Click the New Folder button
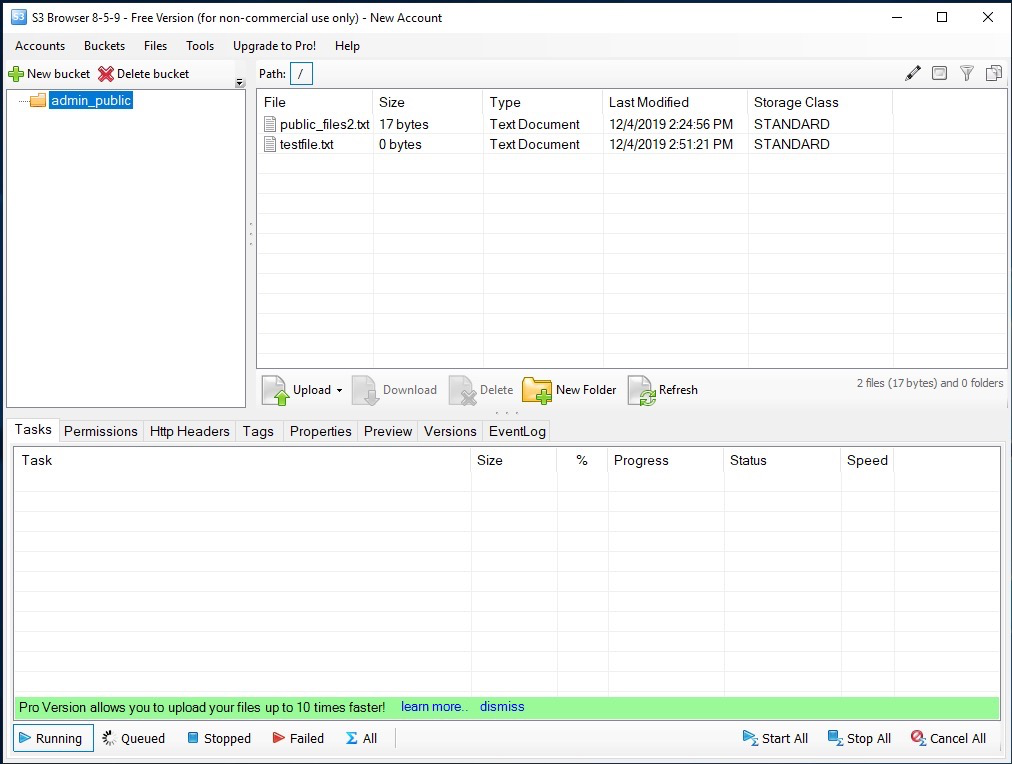Screen dimensions: 1012x764 (x=569, y=390)
